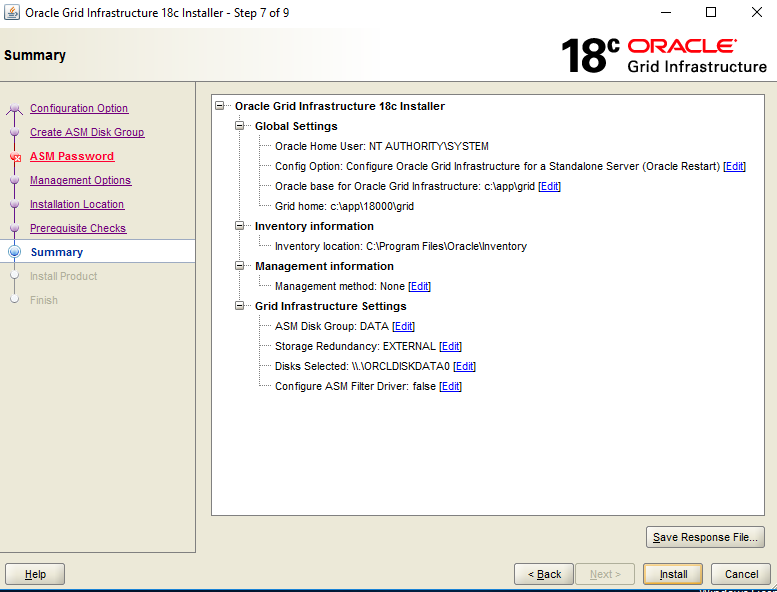Go to the Configuration Option step
Image resolution: width=777 pixels, height=592 pixels.
coord(79,108)
